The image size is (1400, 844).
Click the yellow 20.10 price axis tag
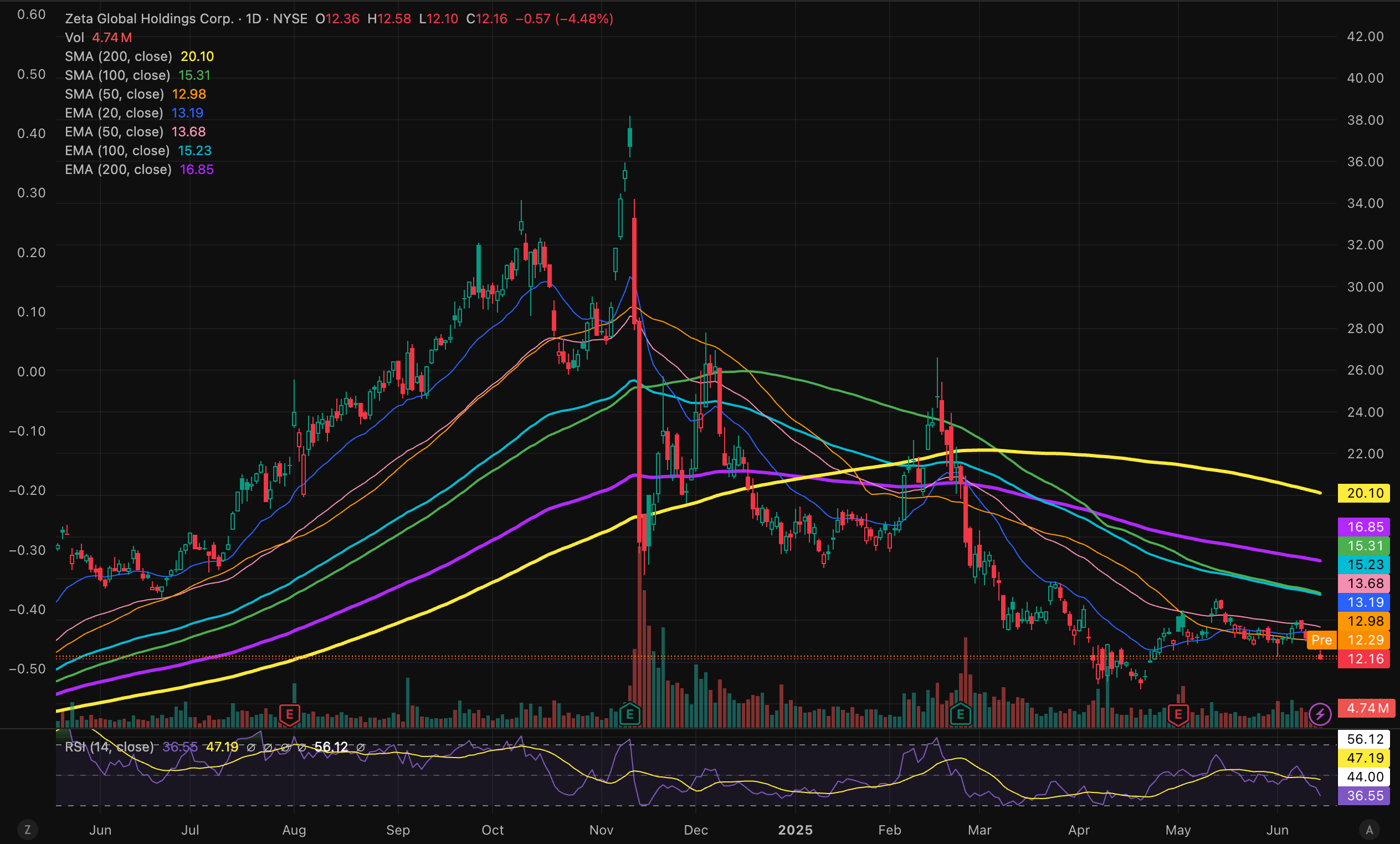tap(1364, 493)
